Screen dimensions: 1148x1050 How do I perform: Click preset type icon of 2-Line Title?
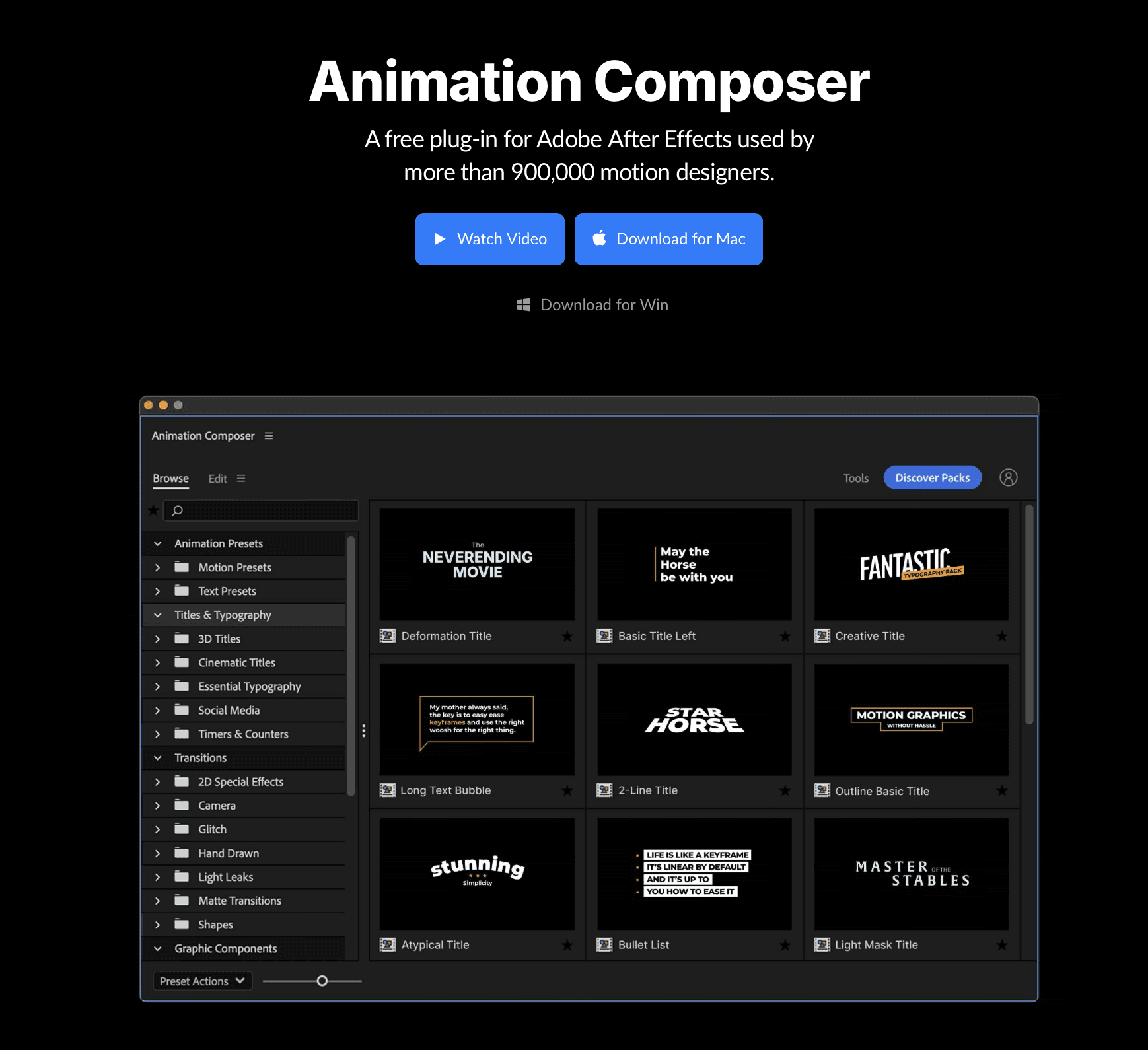point(604,790)
